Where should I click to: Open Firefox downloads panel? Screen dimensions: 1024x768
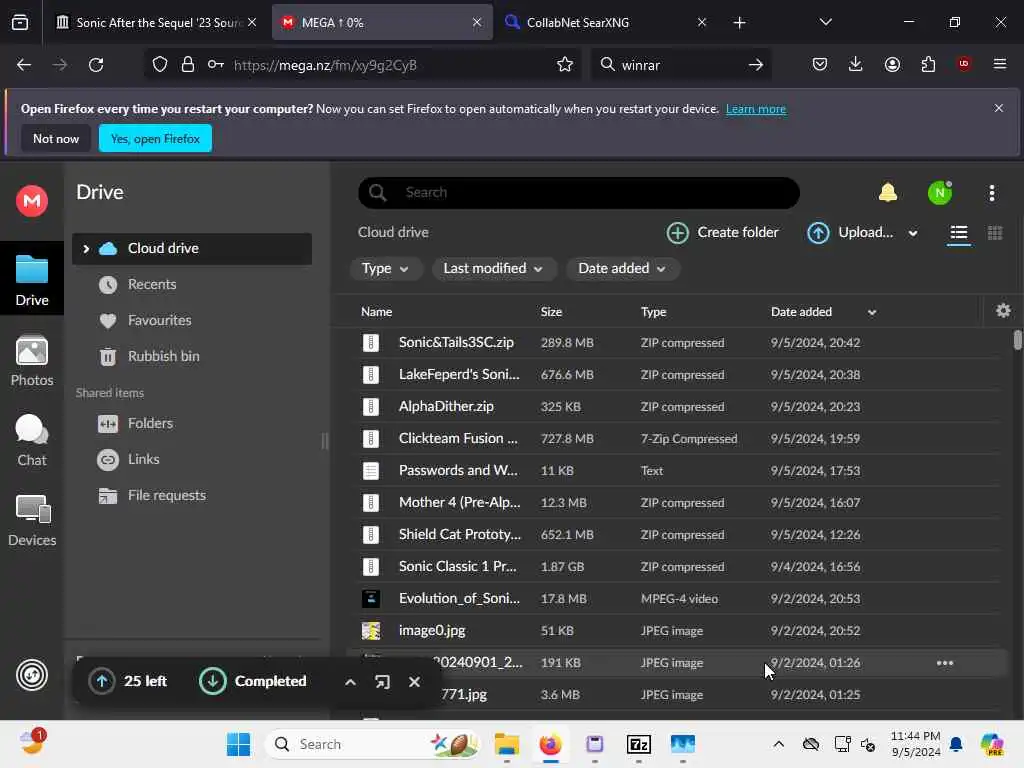click(x=855, y=64)
